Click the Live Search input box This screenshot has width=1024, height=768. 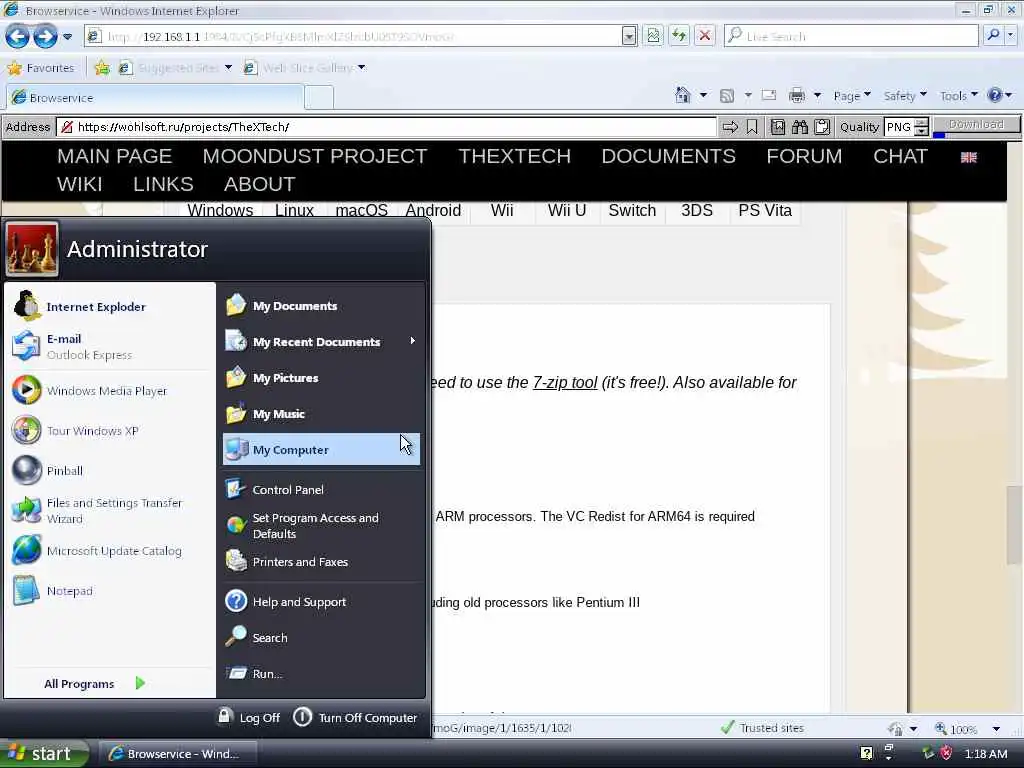click(851, 36)
